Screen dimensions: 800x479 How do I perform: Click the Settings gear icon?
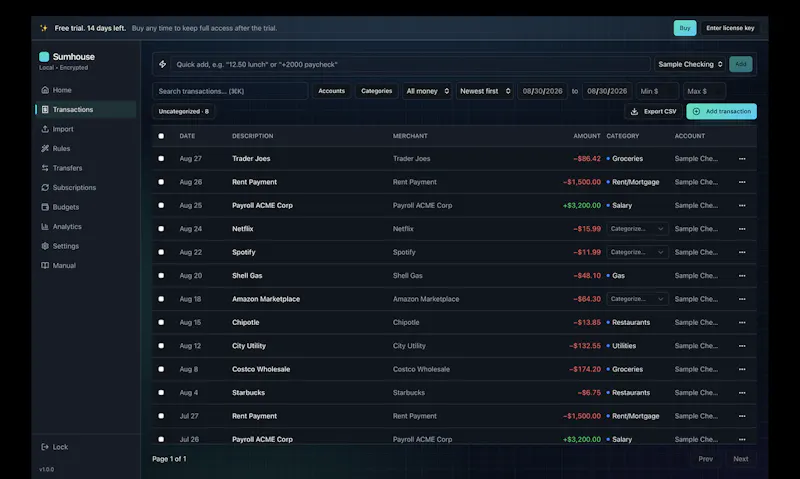click(45, 246)
